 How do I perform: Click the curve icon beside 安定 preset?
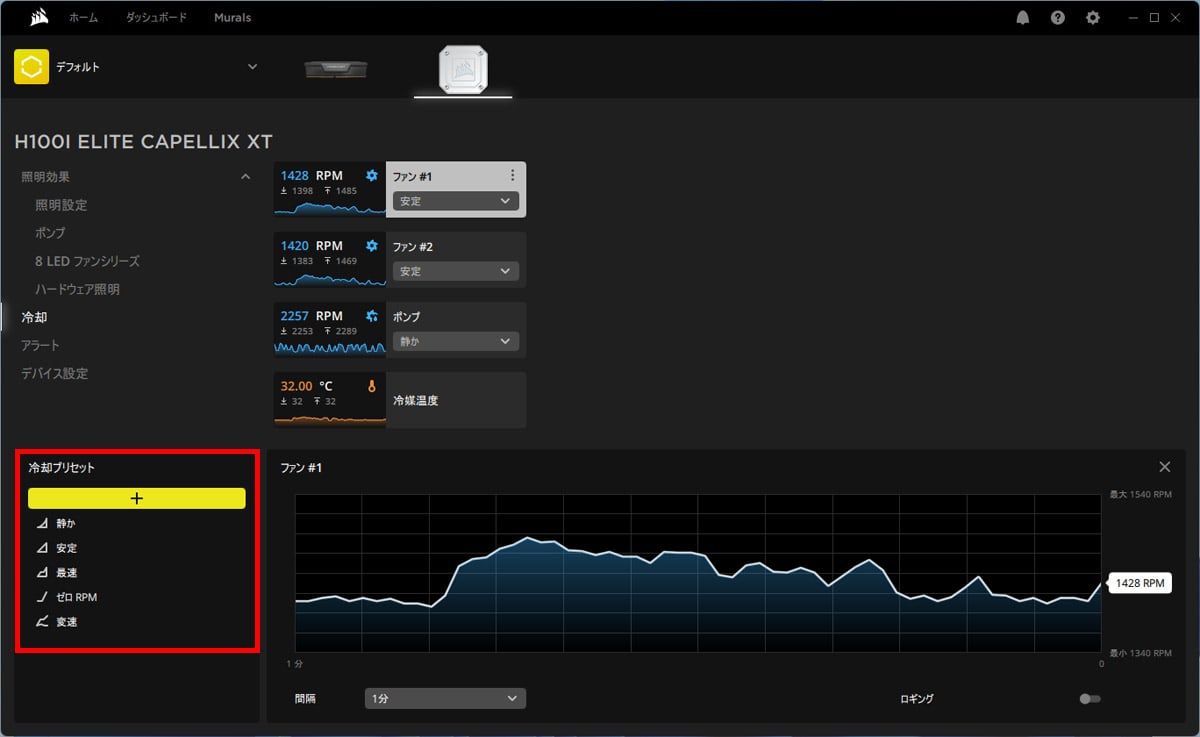[x=42, y=548]
